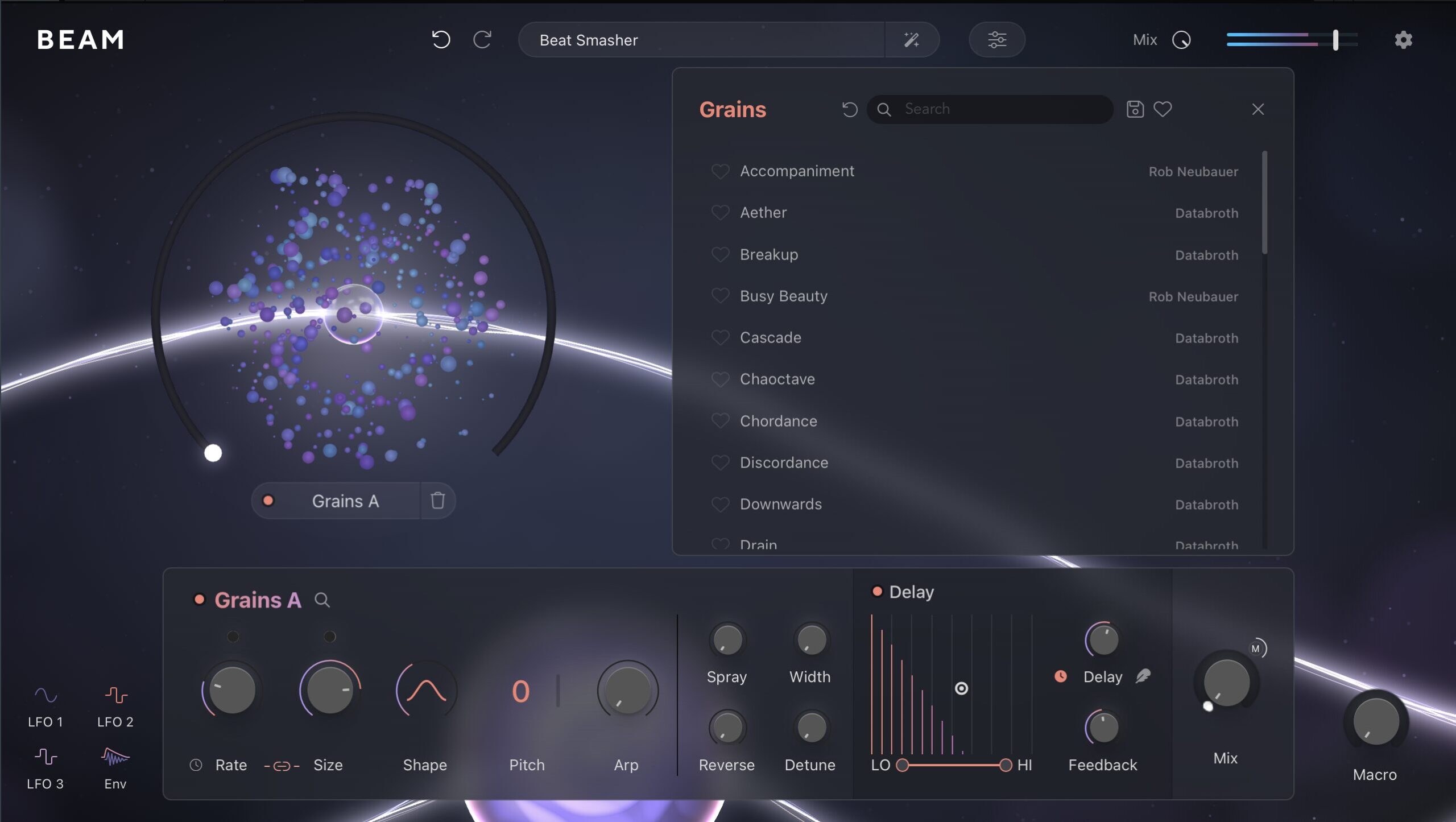Image resolution: width=1456 pixels, height=822 pixels.
Task: Reset Grains browser with the revert icon
Action: [850, 109]
